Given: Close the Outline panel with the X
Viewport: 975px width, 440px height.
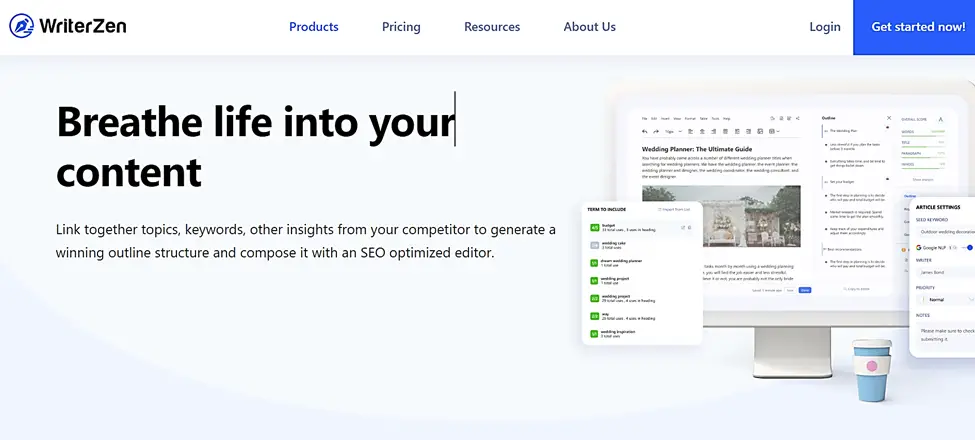Looking at the screenshot, I should (x=889, y=118).
